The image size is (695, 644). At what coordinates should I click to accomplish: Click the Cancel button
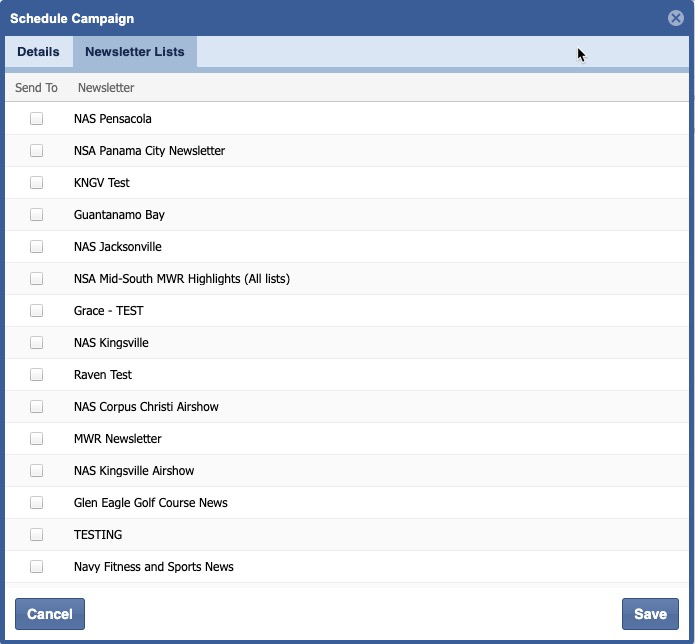pos(50,614)
